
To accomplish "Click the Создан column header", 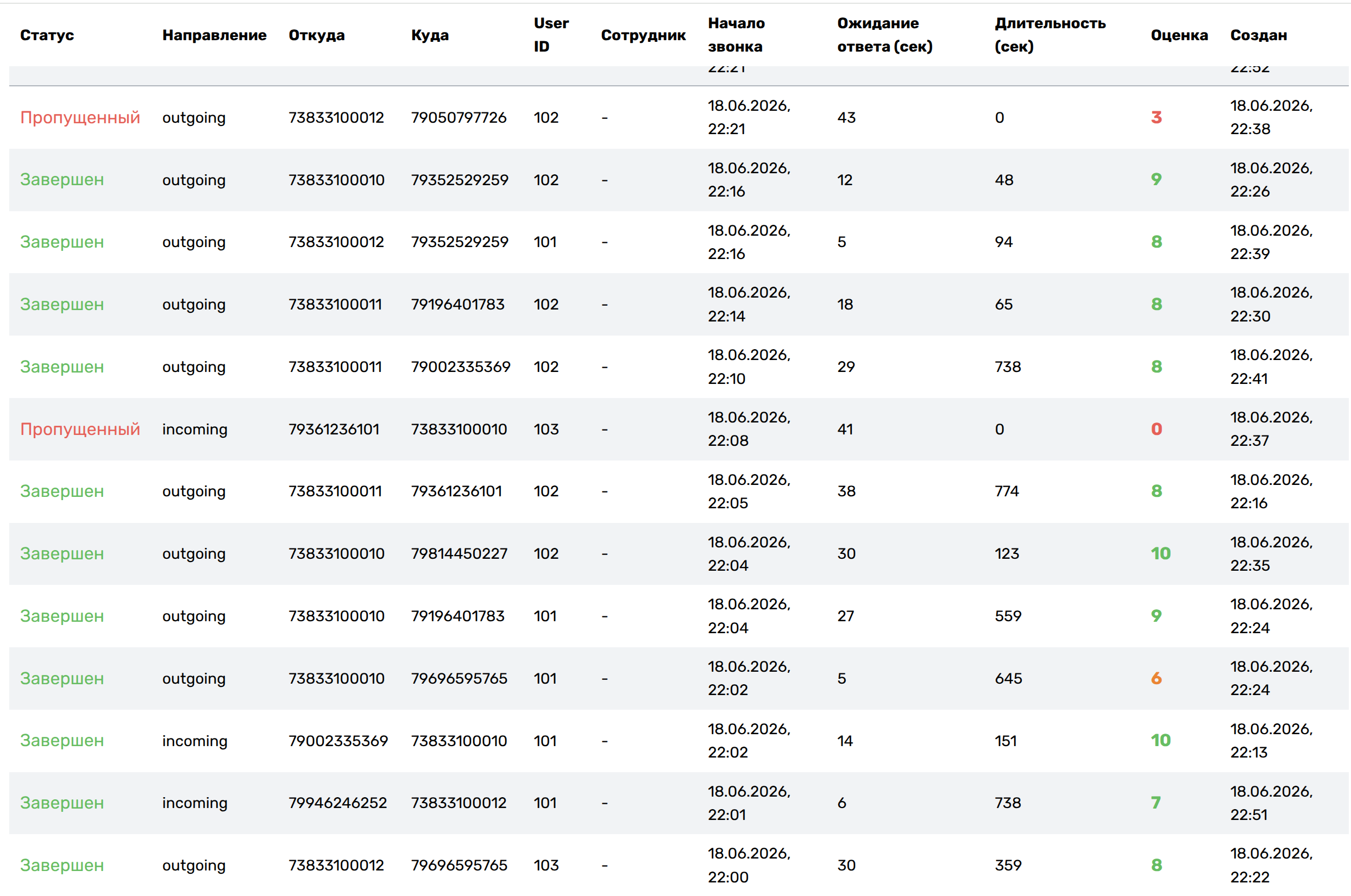I will click(x=1259, y=35).
